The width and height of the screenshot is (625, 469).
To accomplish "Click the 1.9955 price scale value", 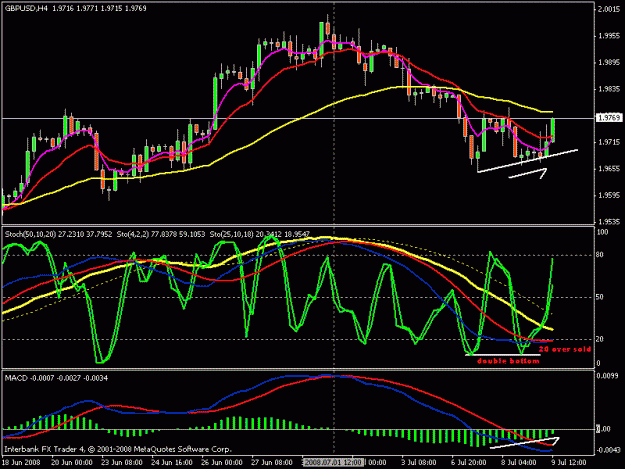I will (x=609, y=36).
